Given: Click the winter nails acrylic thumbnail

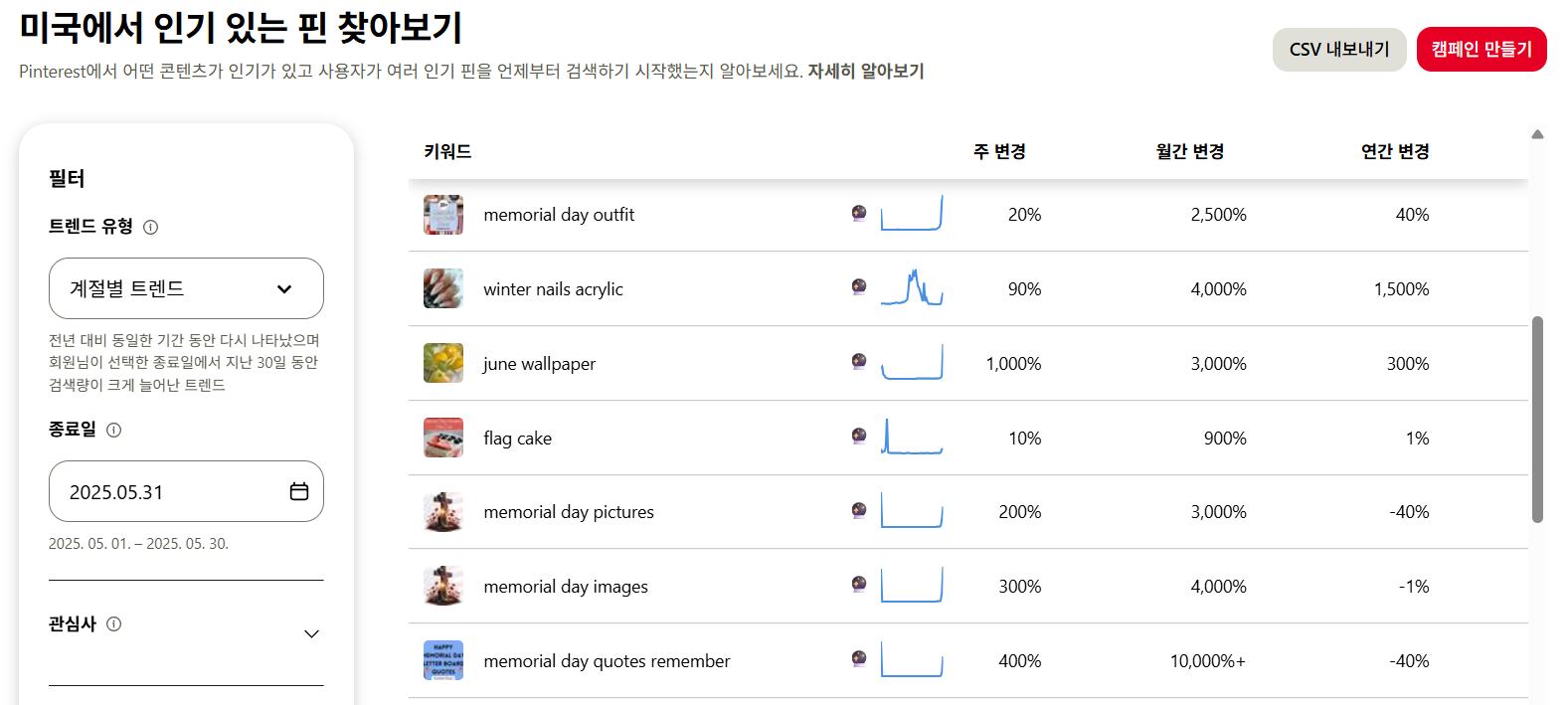Looking at the screenshot, I should coord(443,288).
